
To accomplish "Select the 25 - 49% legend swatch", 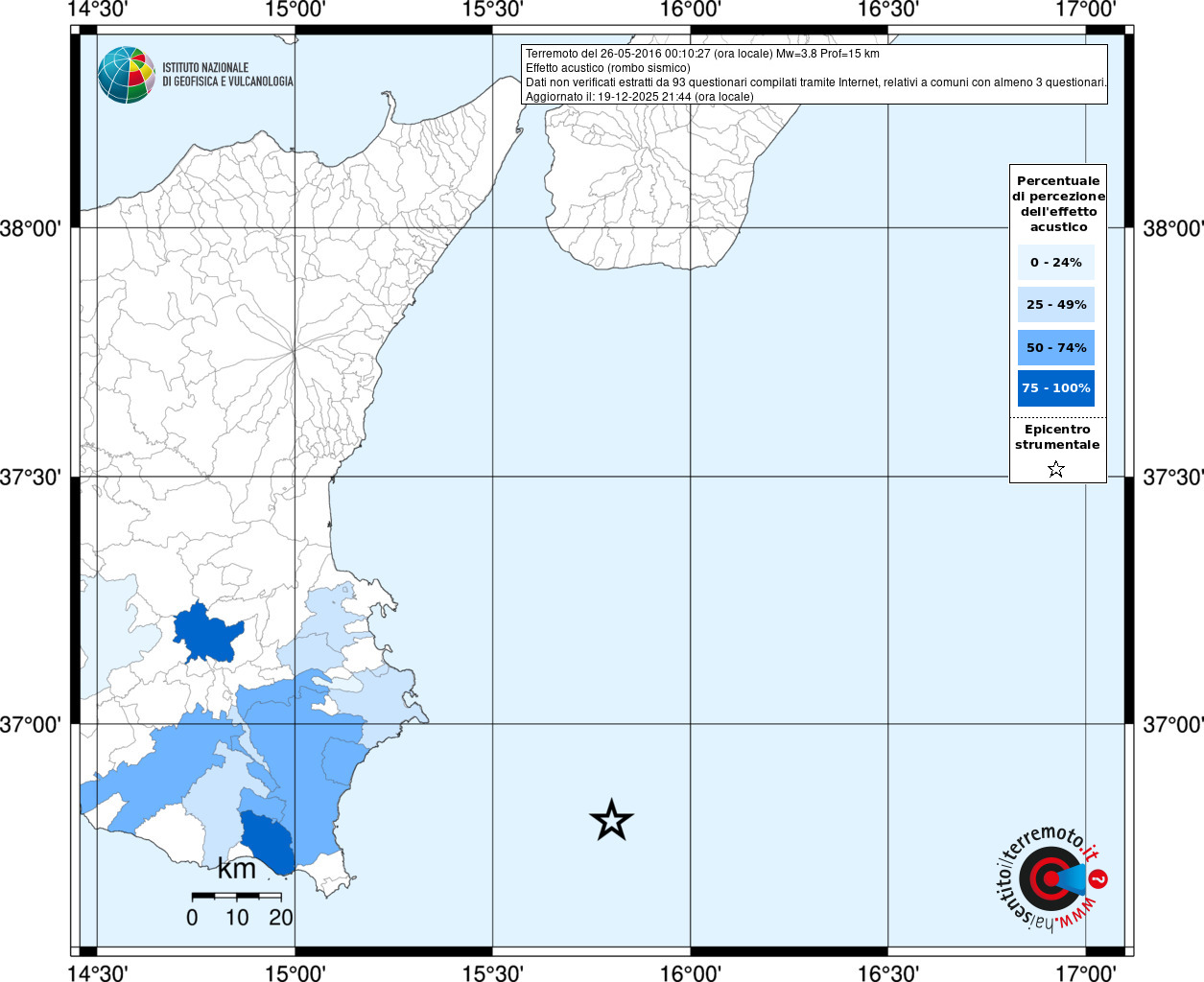I will tap(1056, 305).
